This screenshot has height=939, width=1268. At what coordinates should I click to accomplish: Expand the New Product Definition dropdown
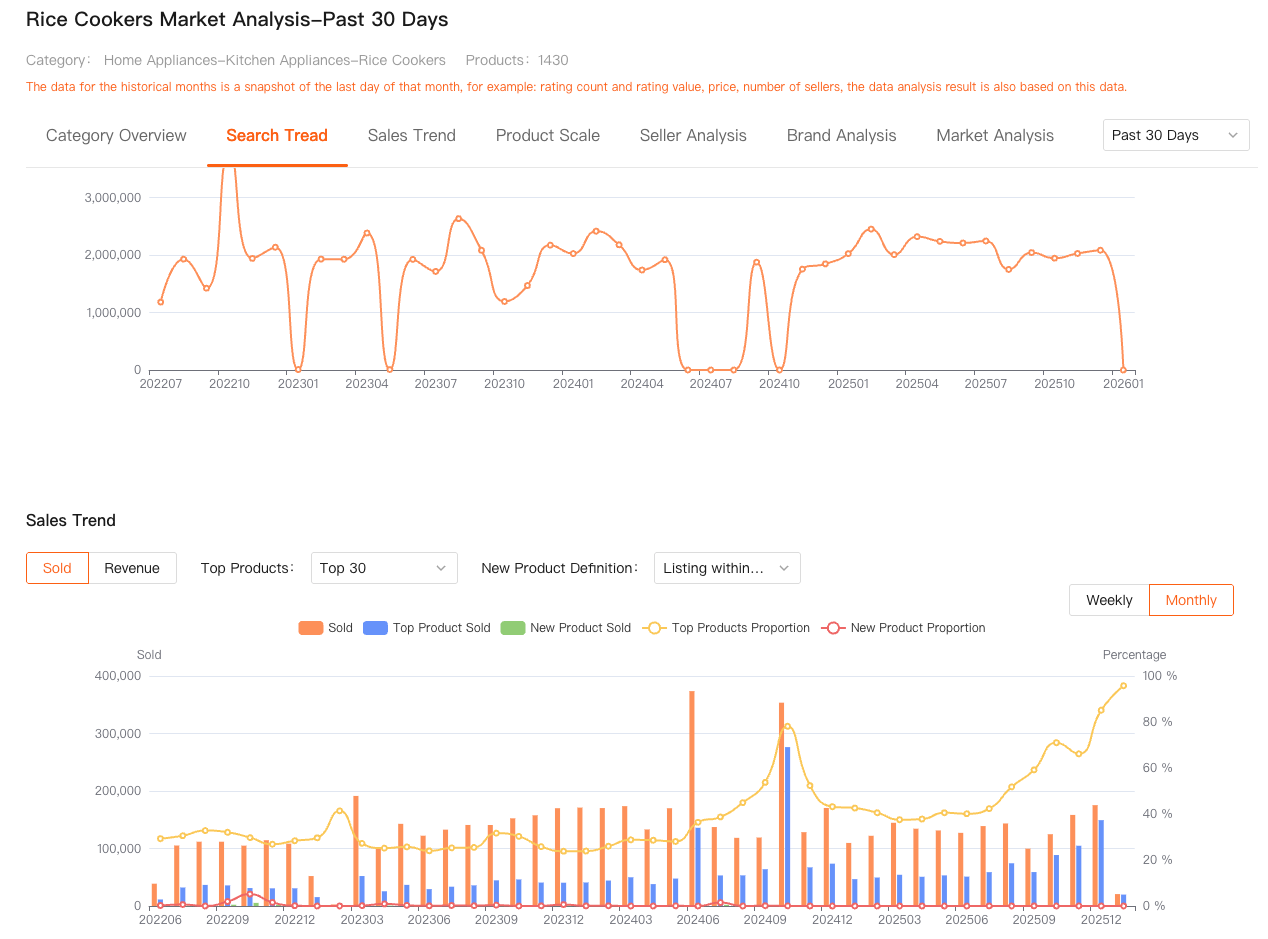726,568
